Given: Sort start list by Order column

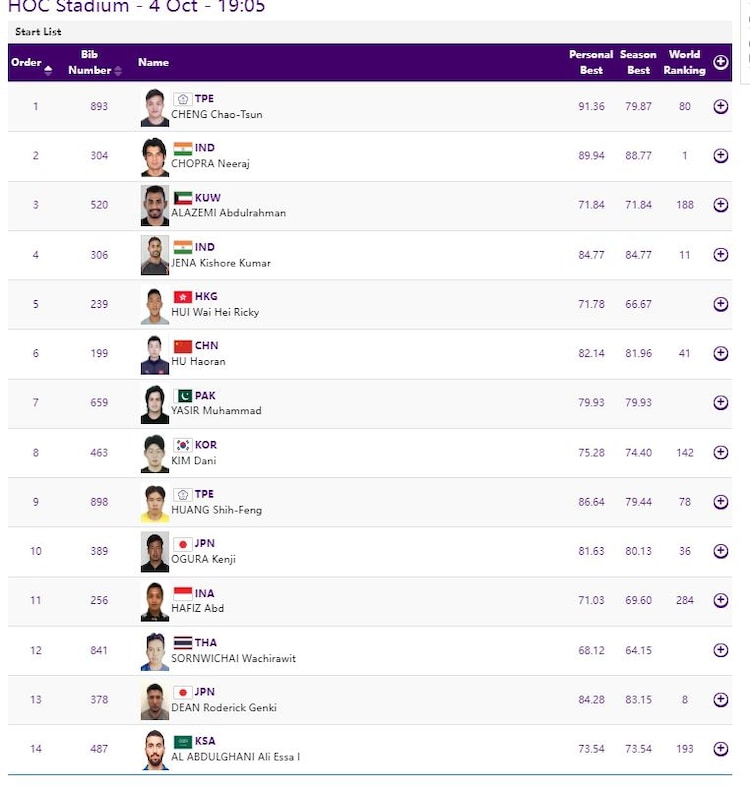Looking at the screenshot, I should tap(31, 63).
